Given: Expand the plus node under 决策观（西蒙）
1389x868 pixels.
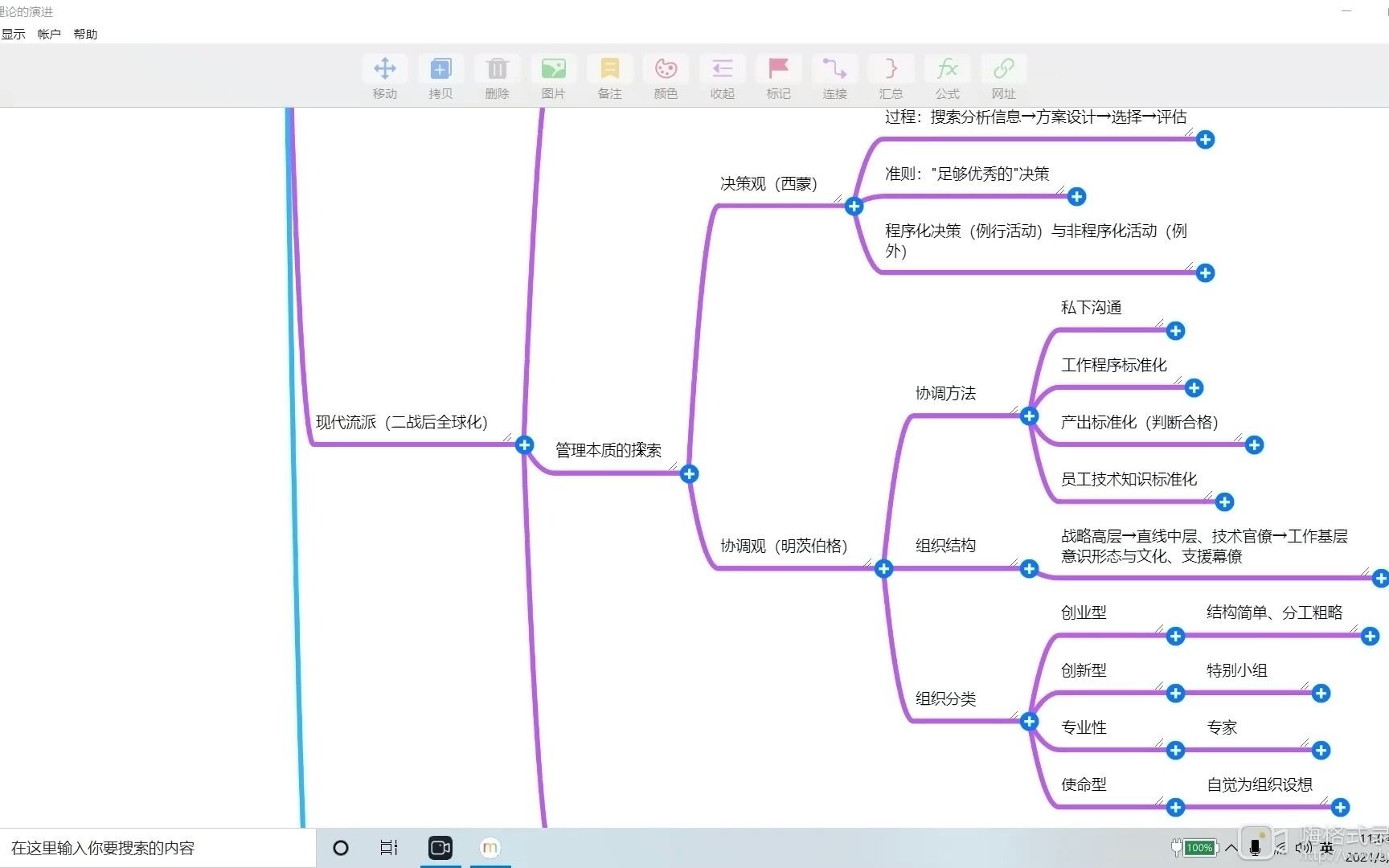Looking at the screenshot, I should 853,206.
